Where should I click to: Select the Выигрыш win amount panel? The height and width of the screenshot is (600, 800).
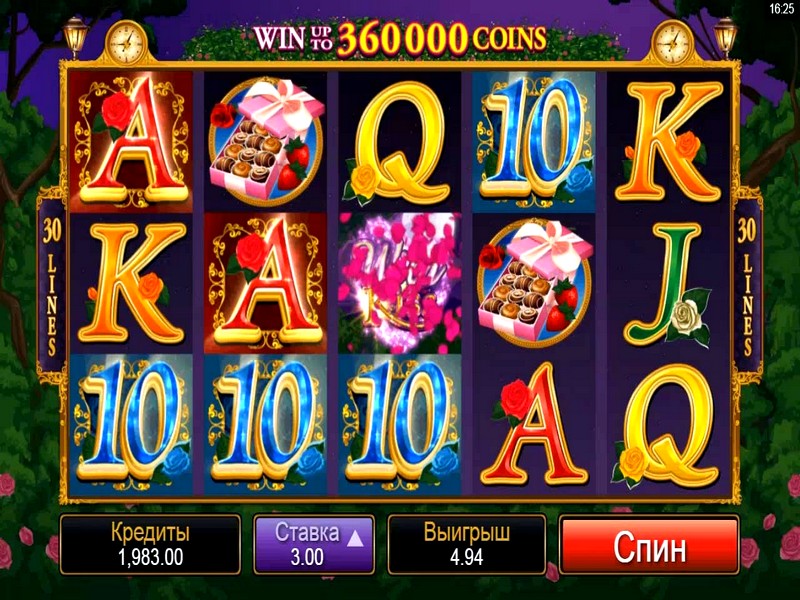466,544
